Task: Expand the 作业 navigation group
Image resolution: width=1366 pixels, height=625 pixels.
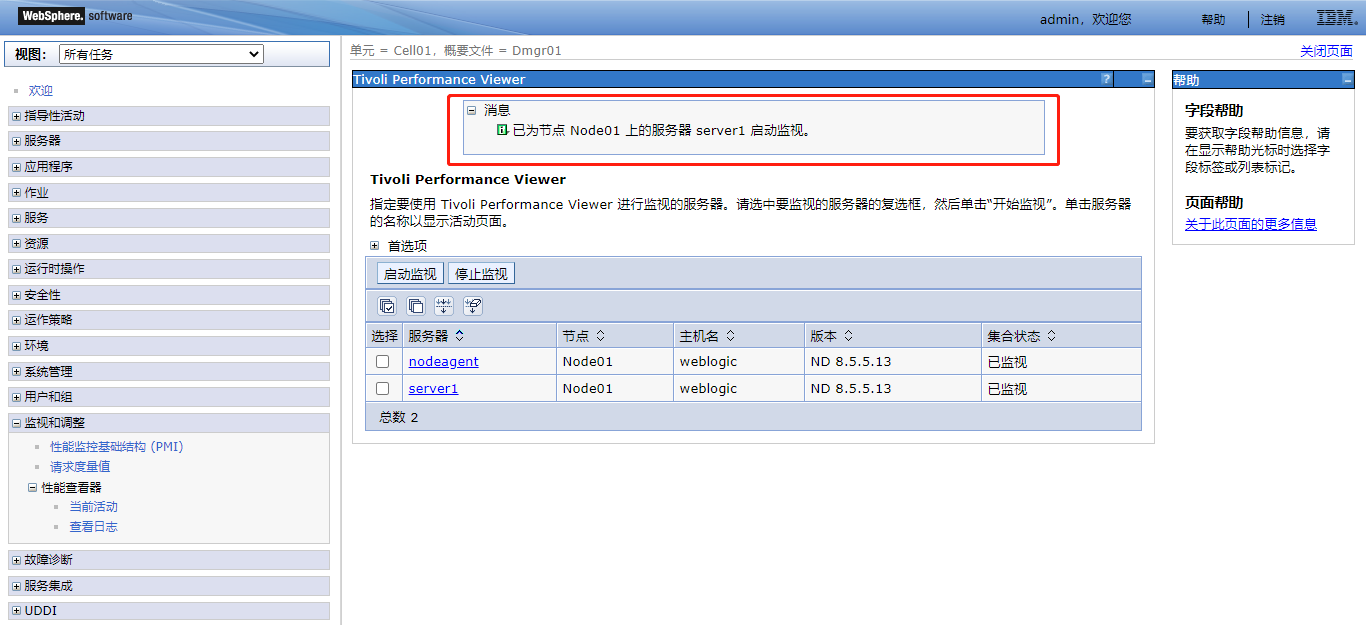Action: click(x=16, y=193)
